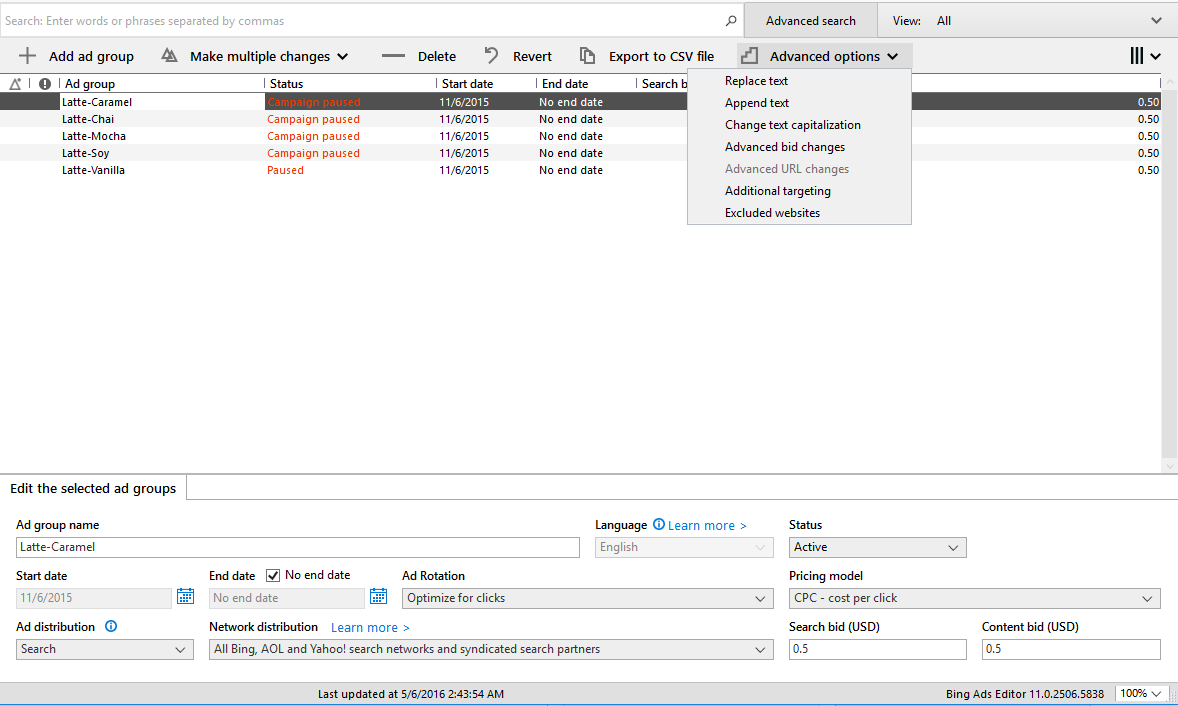1178x706 pixels.
Task: Click the English language dropdown
Action: pyautogui.click(x=684, y=547)
